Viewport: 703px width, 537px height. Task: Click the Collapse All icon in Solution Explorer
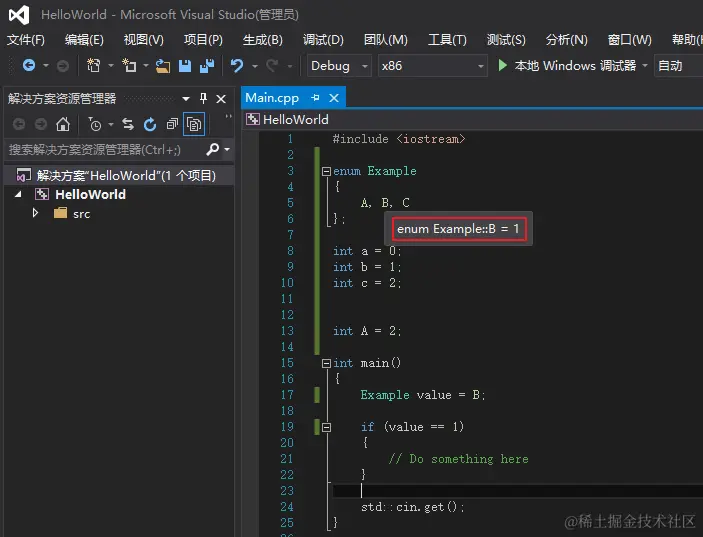pyautogui.click(x=172, y=124)
